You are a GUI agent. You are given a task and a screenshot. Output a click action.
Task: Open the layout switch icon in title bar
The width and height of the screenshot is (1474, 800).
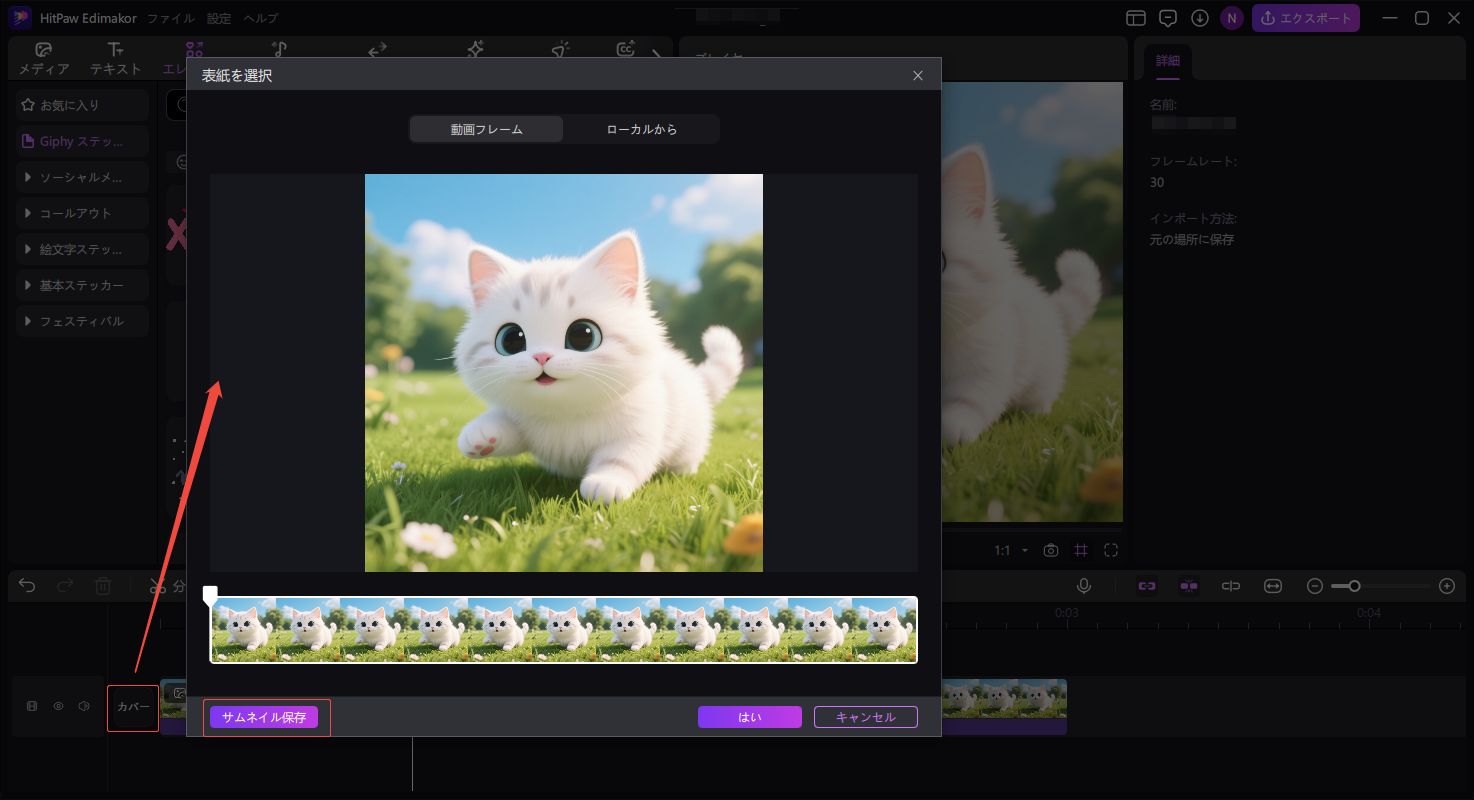[1135, 18]
